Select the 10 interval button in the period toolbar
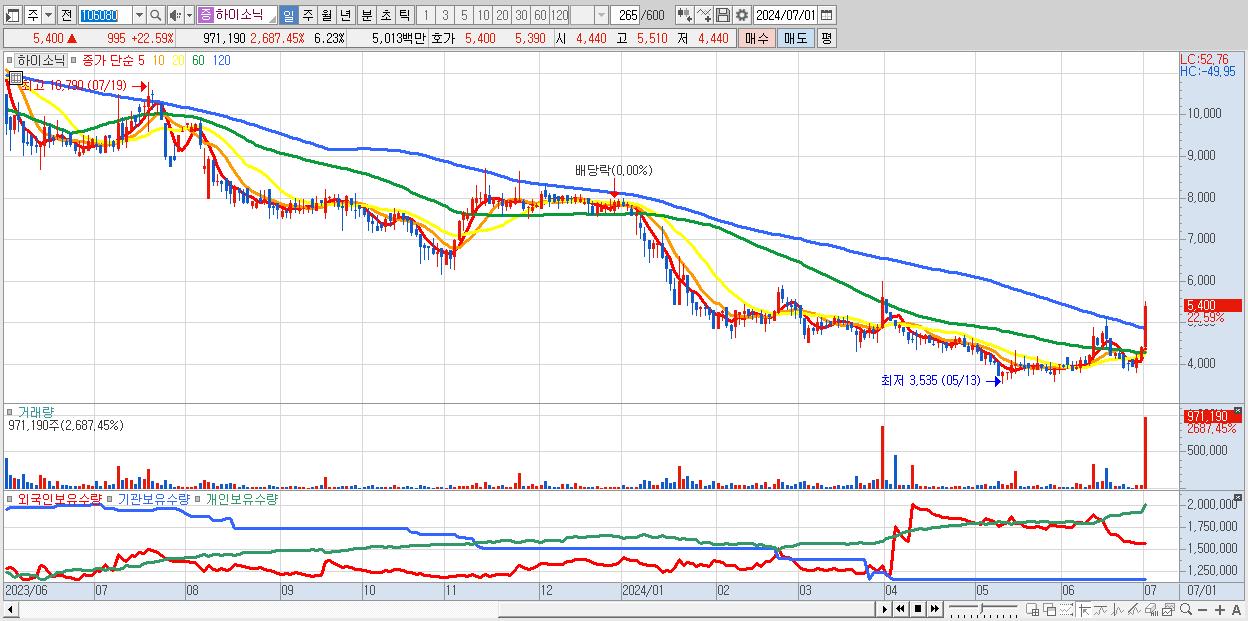The height and width of the screenshot is (621, 1248). pos(483,15)
